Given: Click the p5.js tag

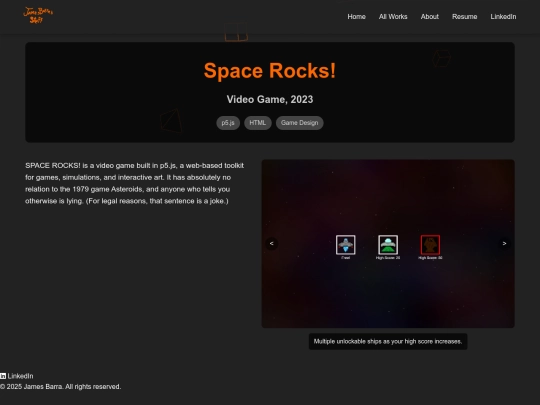Looking at the screenshot, I should (x=228, y=123).
